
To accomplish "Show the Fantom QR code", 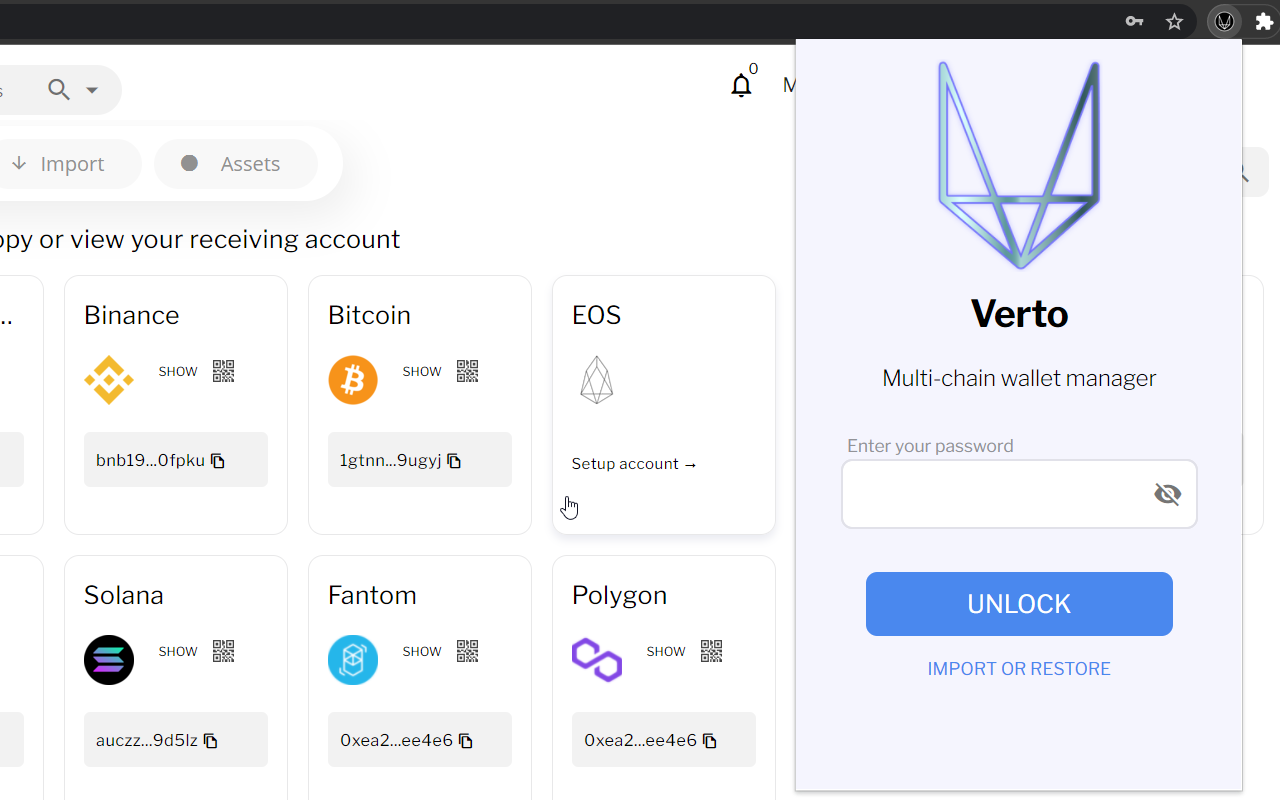I will (467, 651).
